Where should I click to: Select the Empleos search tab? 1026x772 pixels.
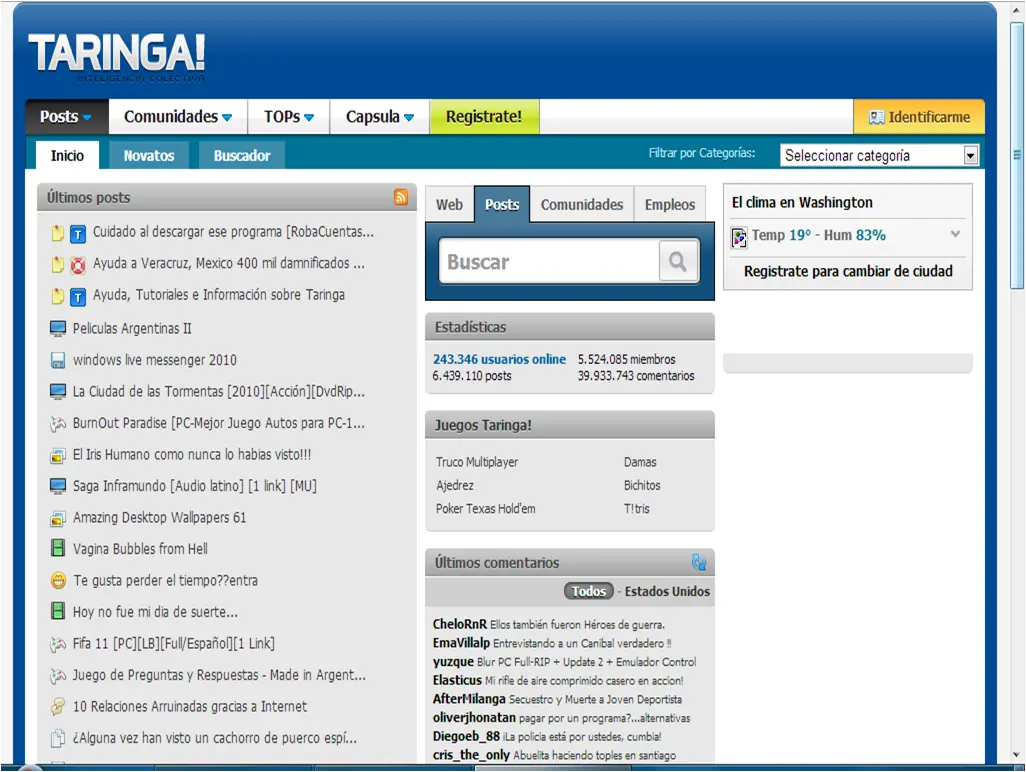pyautogui.click(x=669, y=205)
